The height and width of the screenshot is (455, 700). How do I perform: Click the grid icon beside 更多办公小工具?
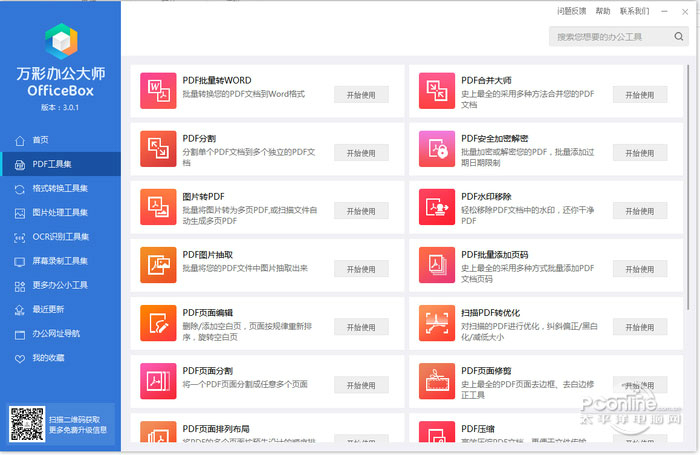(20, 286)
